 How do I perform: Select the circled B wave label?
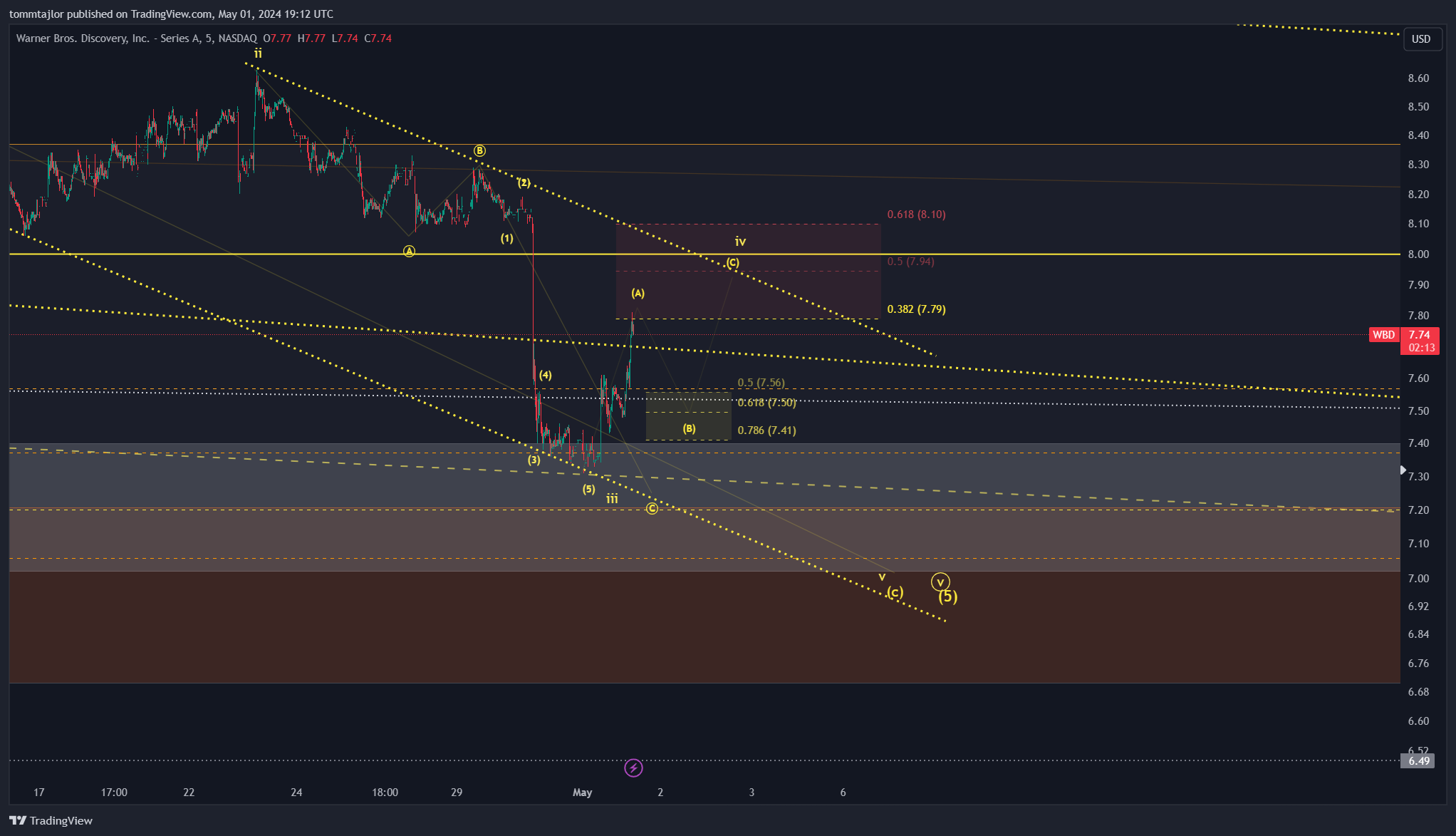click(479, 150)
